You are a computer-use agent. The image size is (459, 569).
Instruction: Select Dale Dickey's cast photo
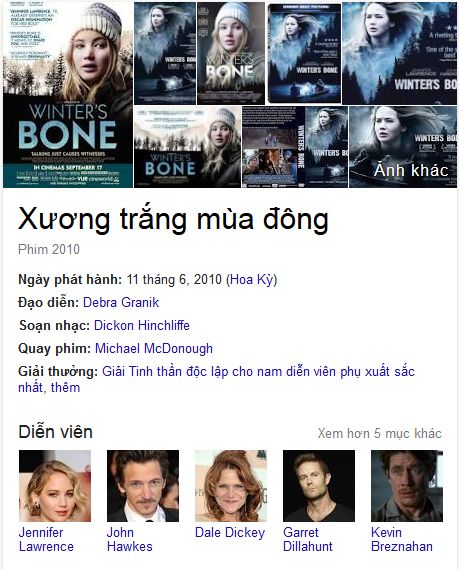pos(231,486)
